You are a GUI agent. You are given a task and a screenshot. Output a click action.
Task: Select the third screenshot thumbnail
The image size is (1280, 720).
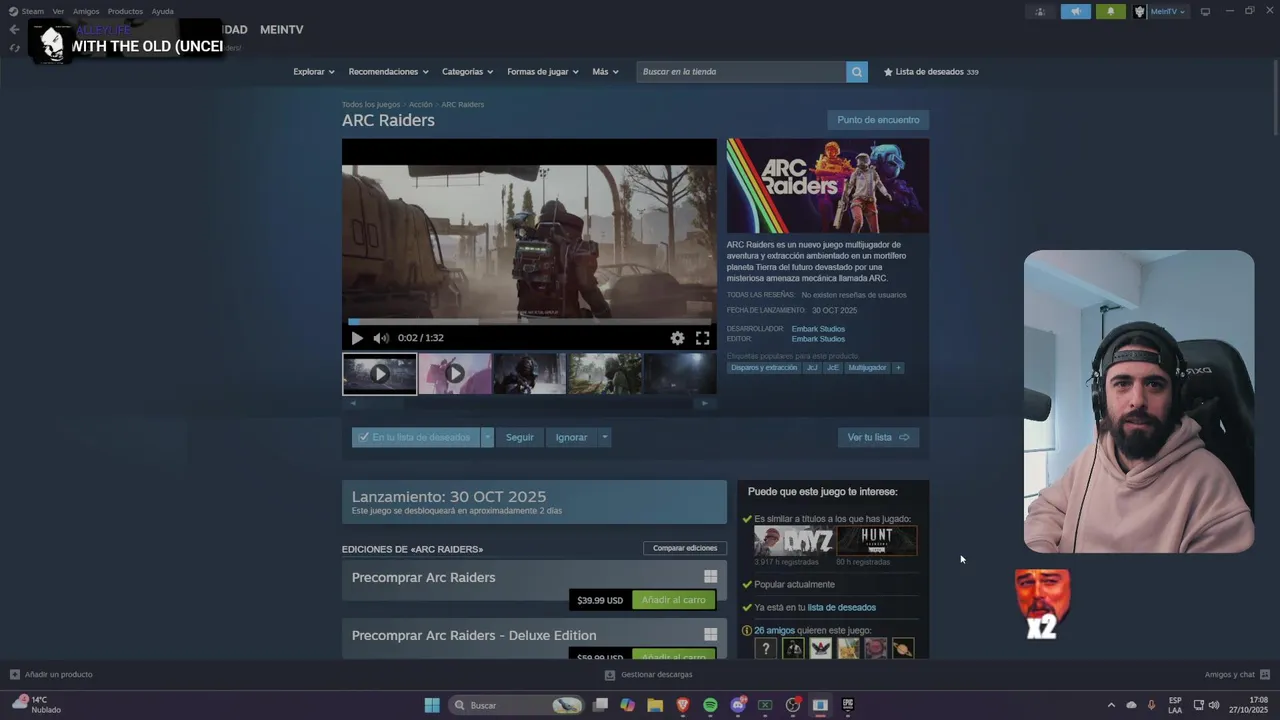point(530,374)
